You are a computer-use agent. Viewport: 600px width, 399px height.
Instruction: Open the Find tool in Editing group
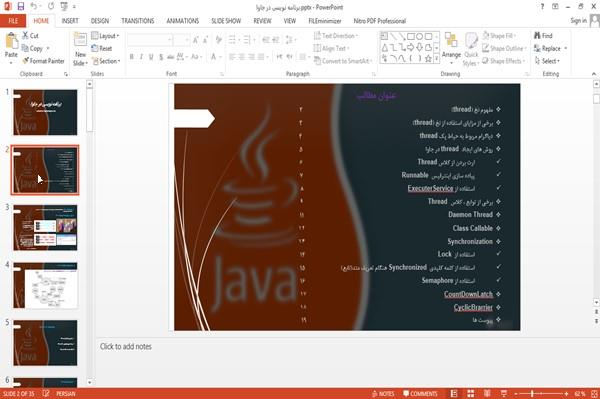point(543,36)
